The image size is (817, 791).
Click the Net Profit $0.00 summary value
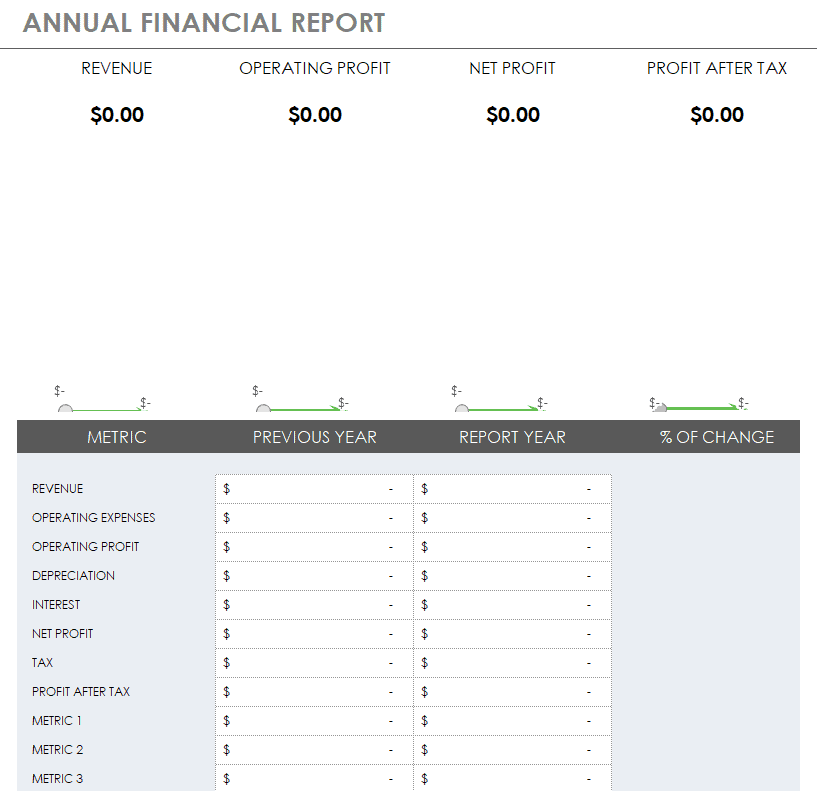click(513, 115)
